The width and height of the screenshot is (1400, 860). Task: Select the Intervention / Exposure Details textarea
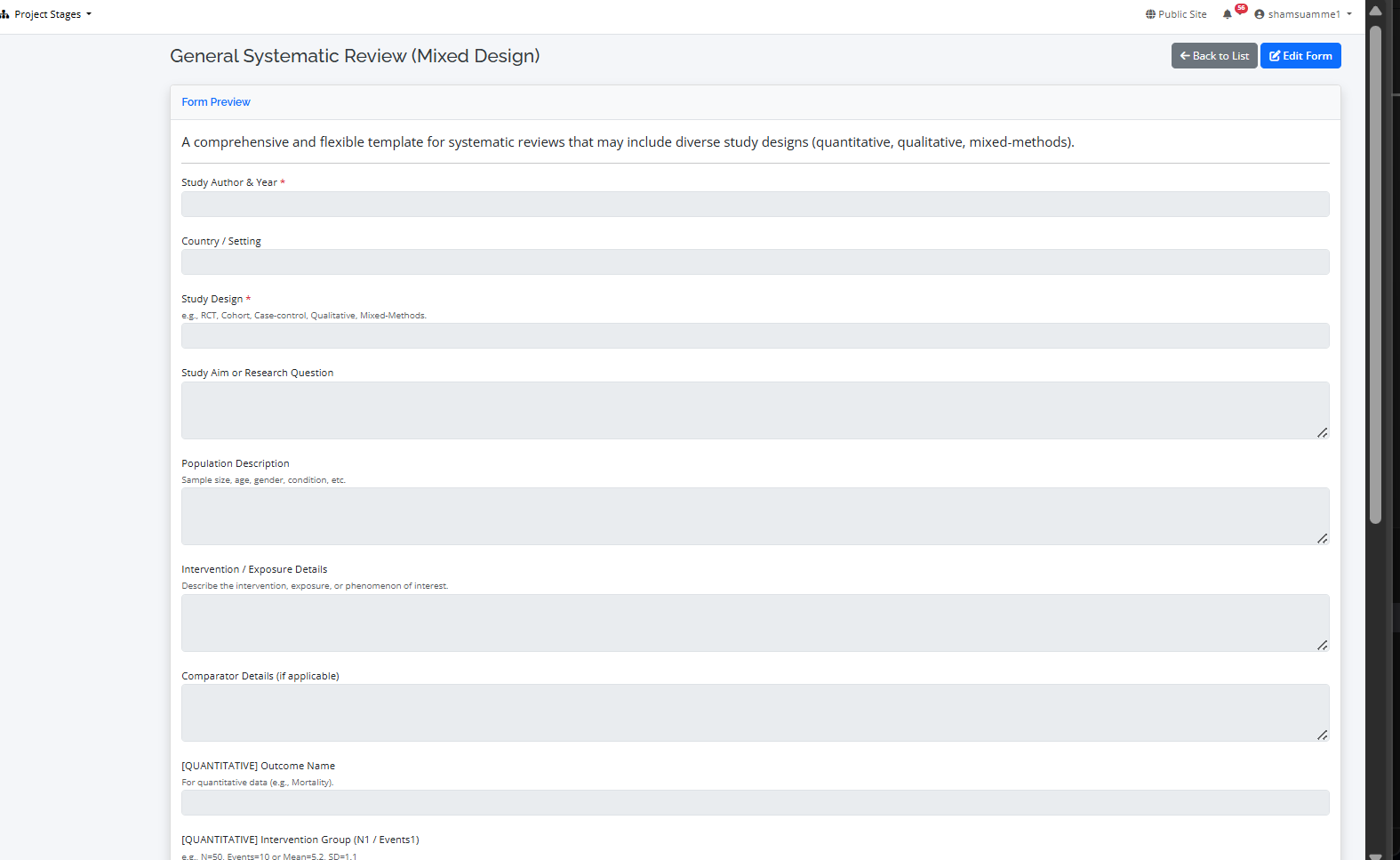click(x=755, y=623)
